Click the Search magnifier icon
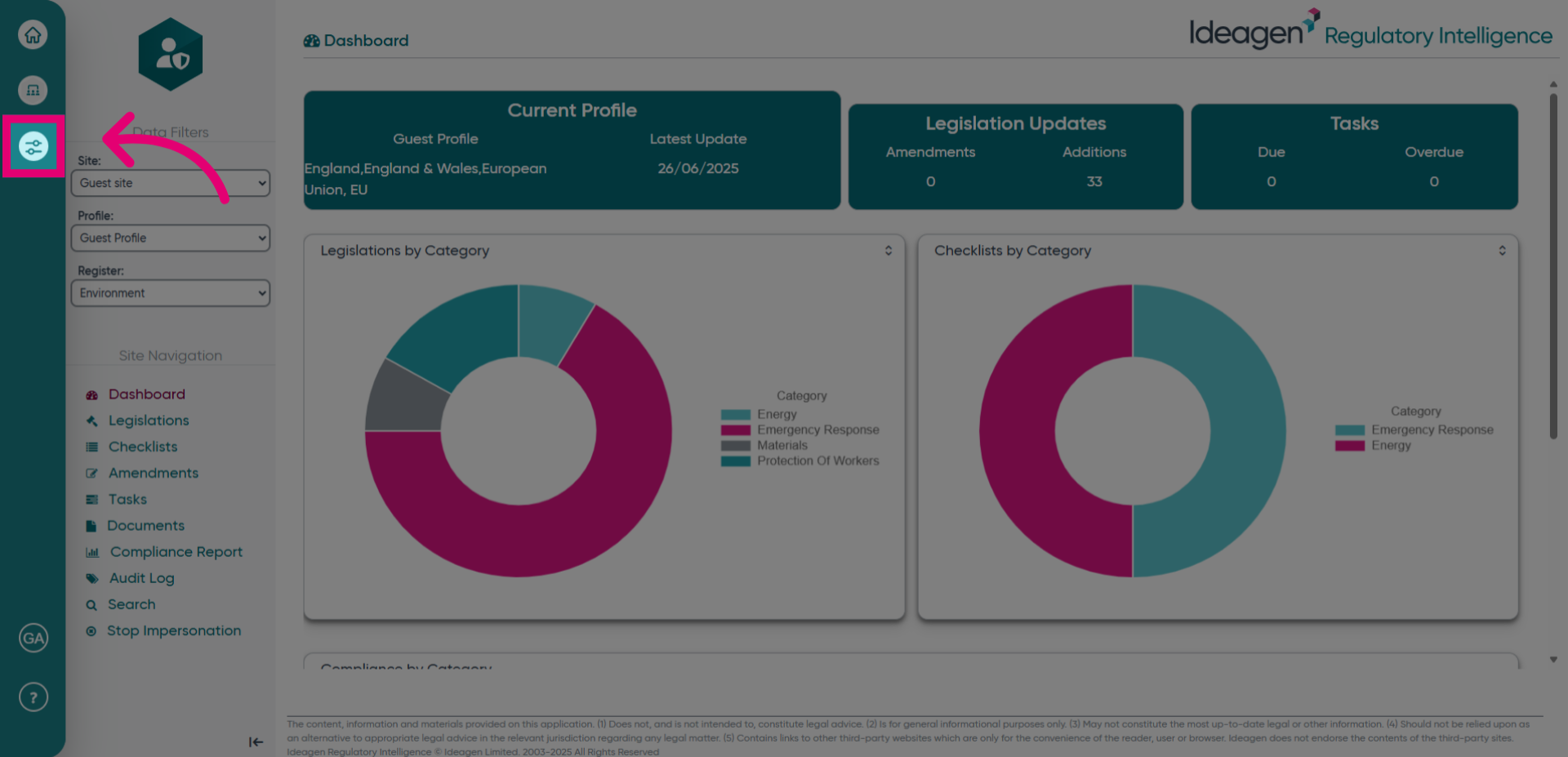This screenshot has height=757, width=1568. (x=91, y=605)
